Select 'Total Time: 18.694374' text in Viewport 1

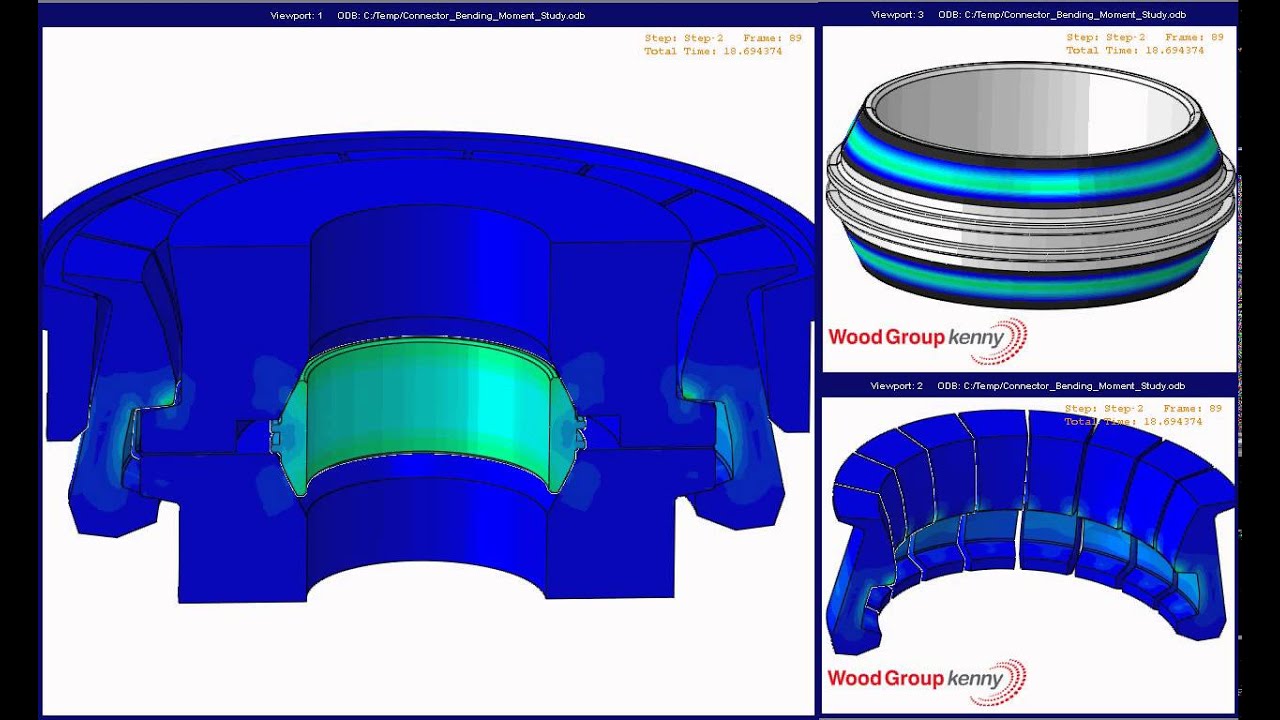pyautogui.click(x=713, y=51)
